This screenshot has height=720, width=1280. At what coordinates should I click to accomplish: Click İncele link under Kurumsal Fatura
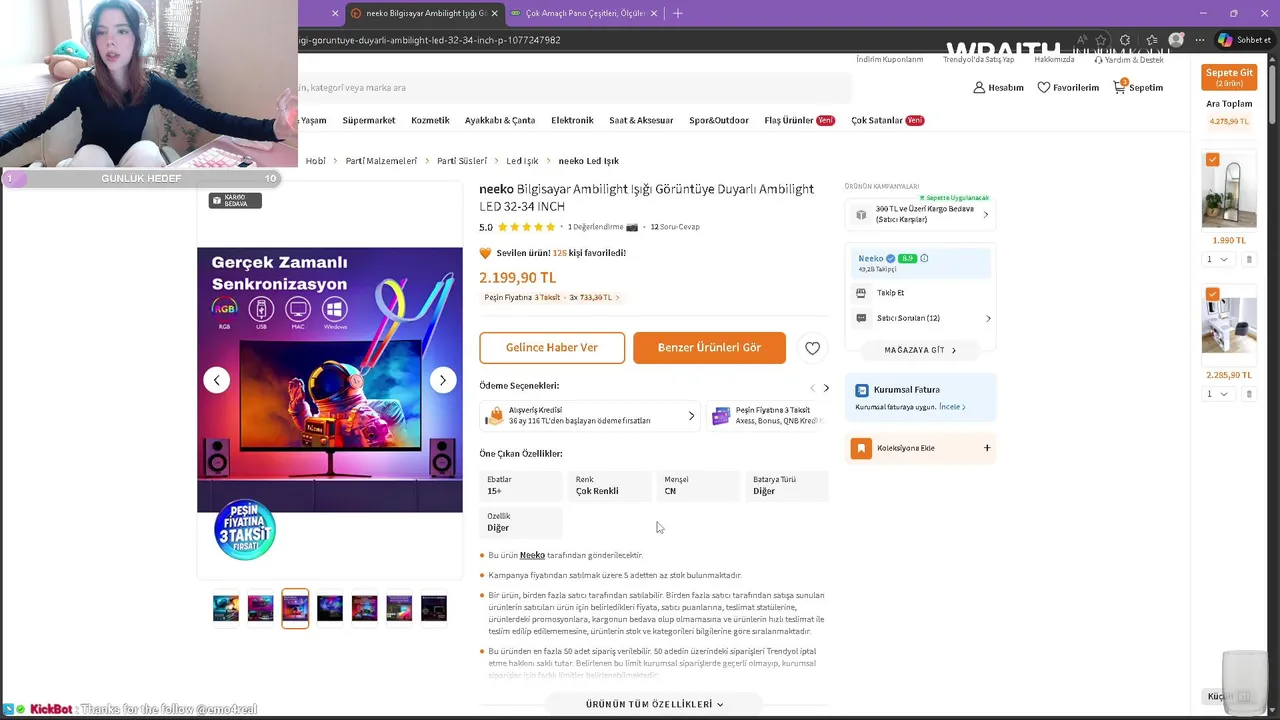point(951,407)
